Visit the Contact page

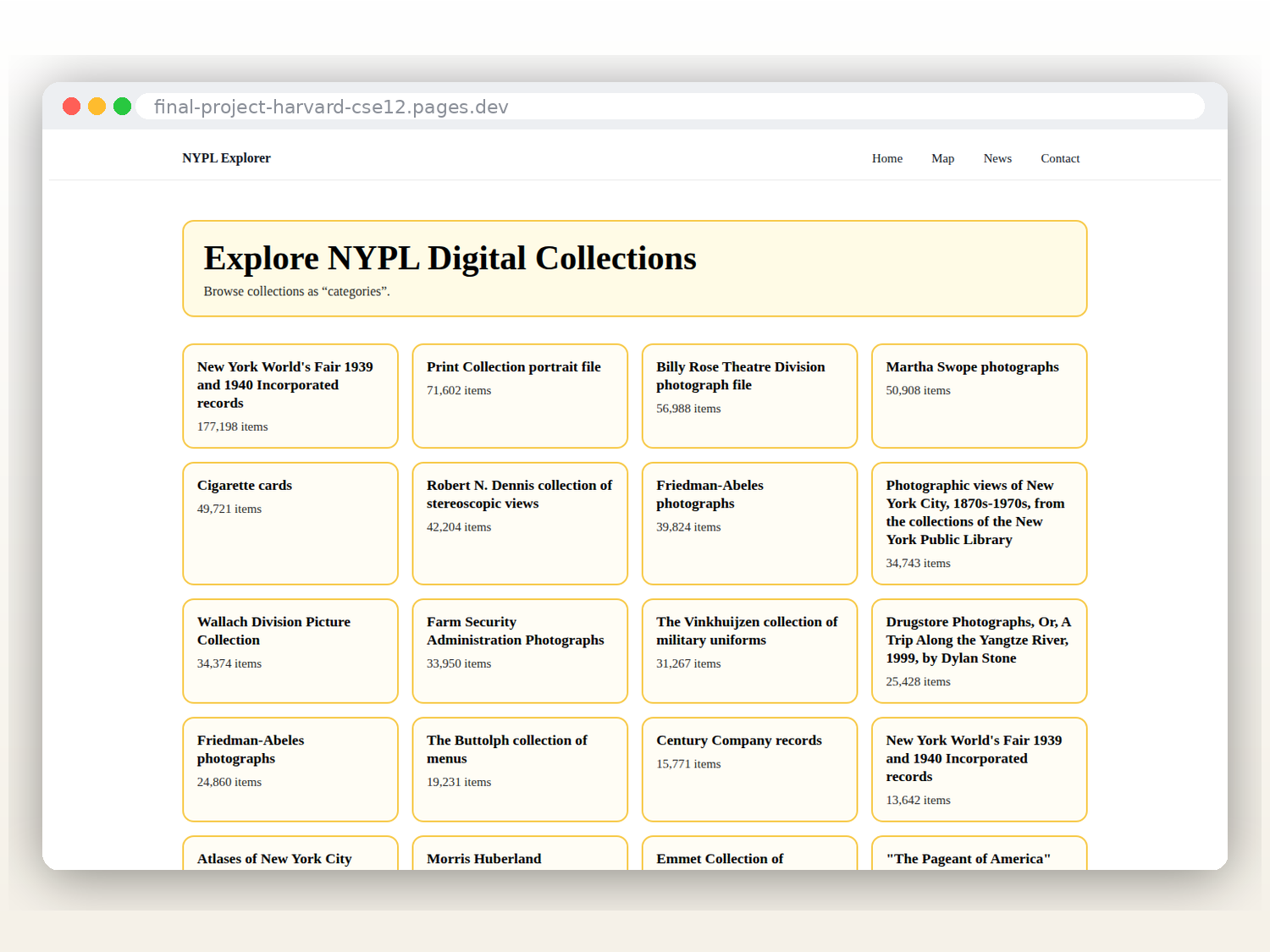(x=1060, y=158)
